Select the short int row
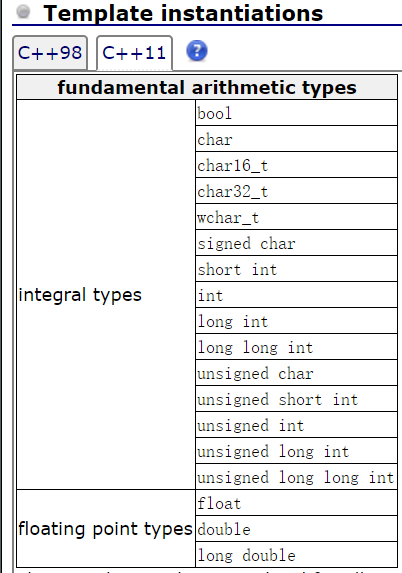402x573 pixels. tap(296, 270)
